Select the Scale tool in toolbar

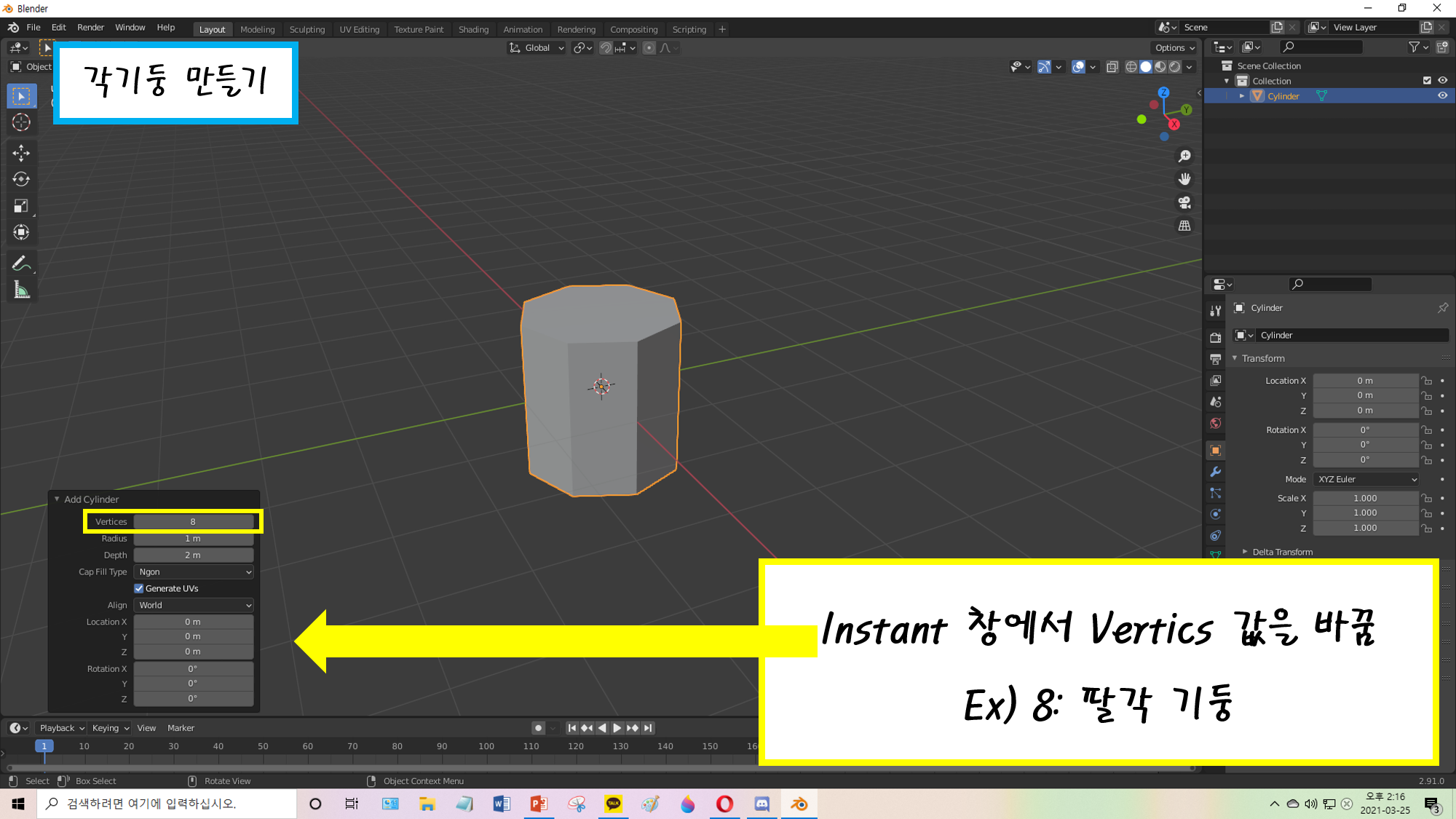21,206
